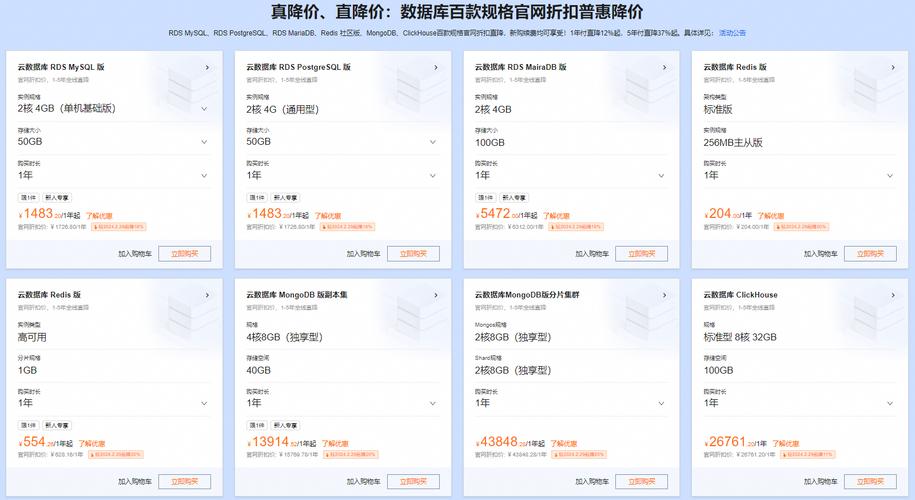Open MongoDB版分片集群 card details arrow
Viewport: 915px width, 500px height.
pos(664,295)
